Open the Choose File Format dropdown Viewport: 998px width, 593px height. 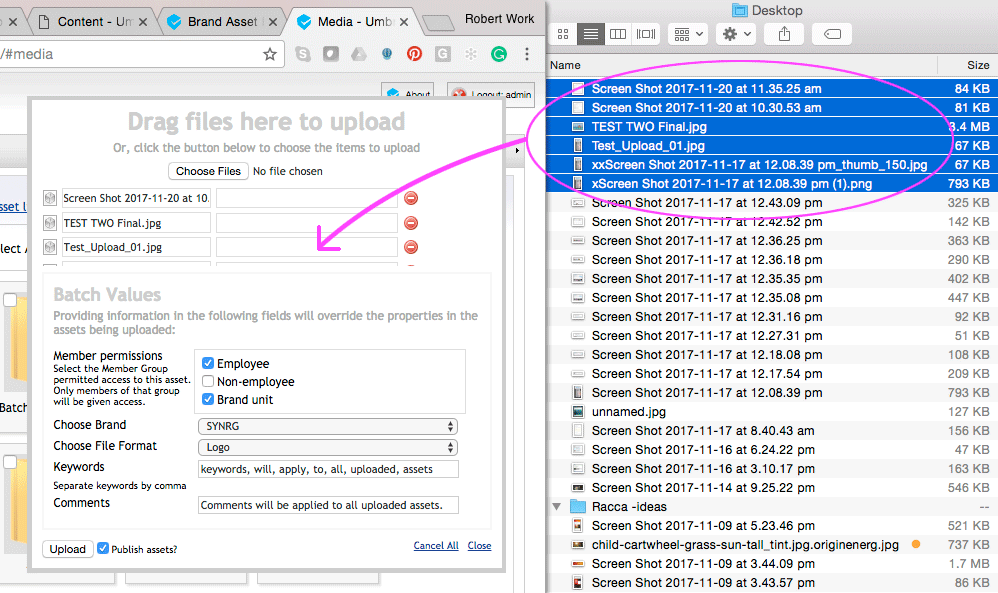click(x=328, y=448)
